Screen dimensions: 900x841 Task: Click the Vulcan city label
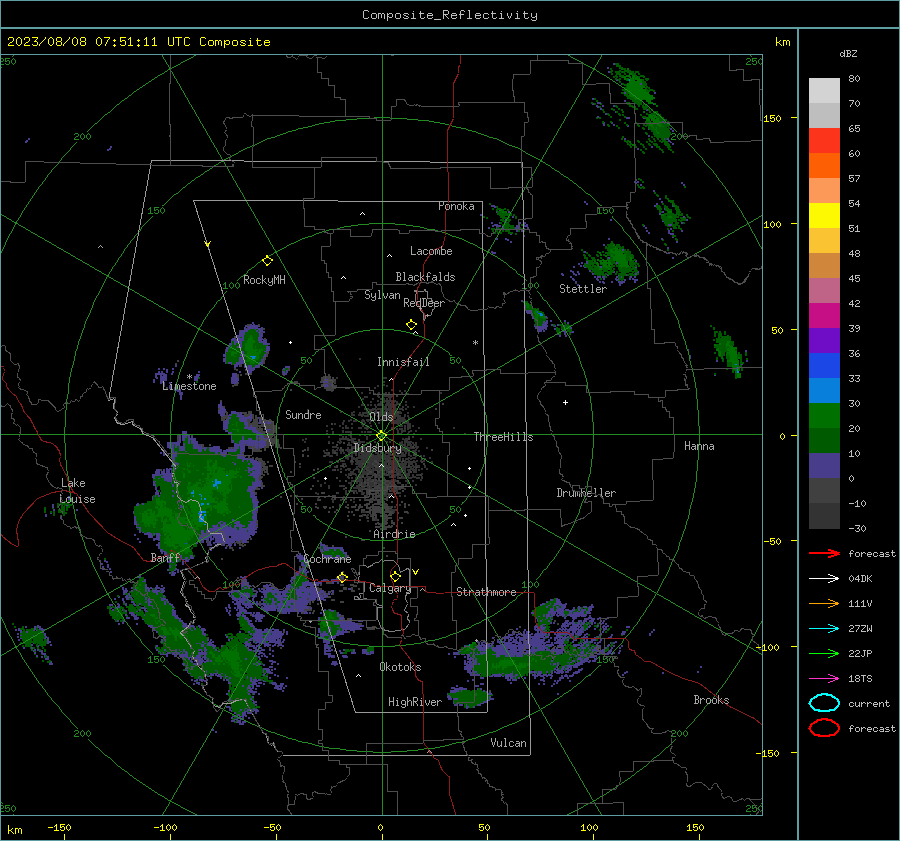pyautogui.click(x=508, y=743)
